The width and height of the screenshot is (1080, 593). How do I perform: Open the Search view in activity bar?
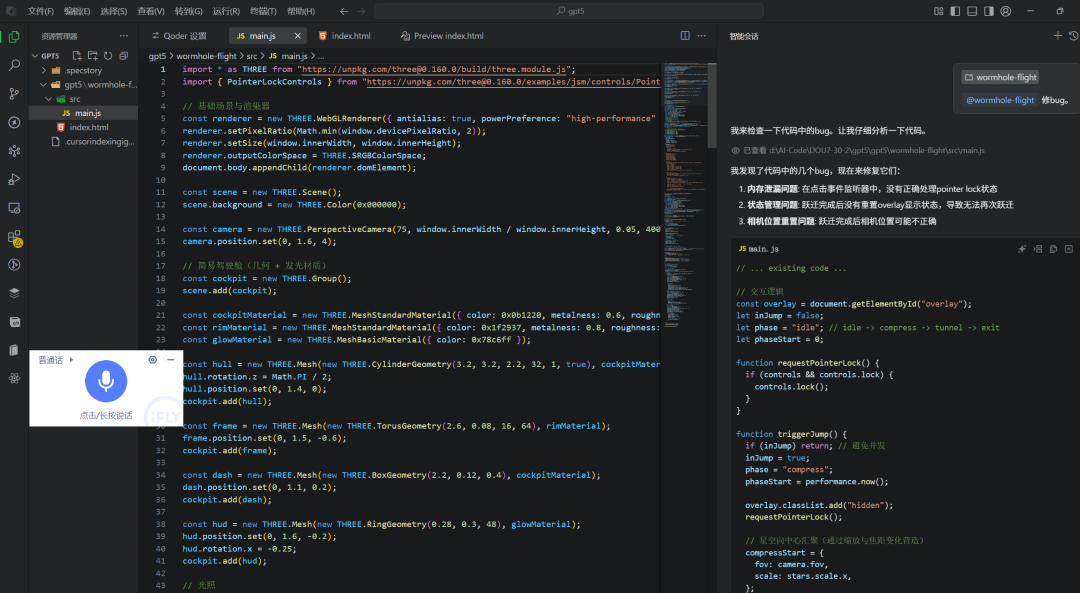click(14, 65)
